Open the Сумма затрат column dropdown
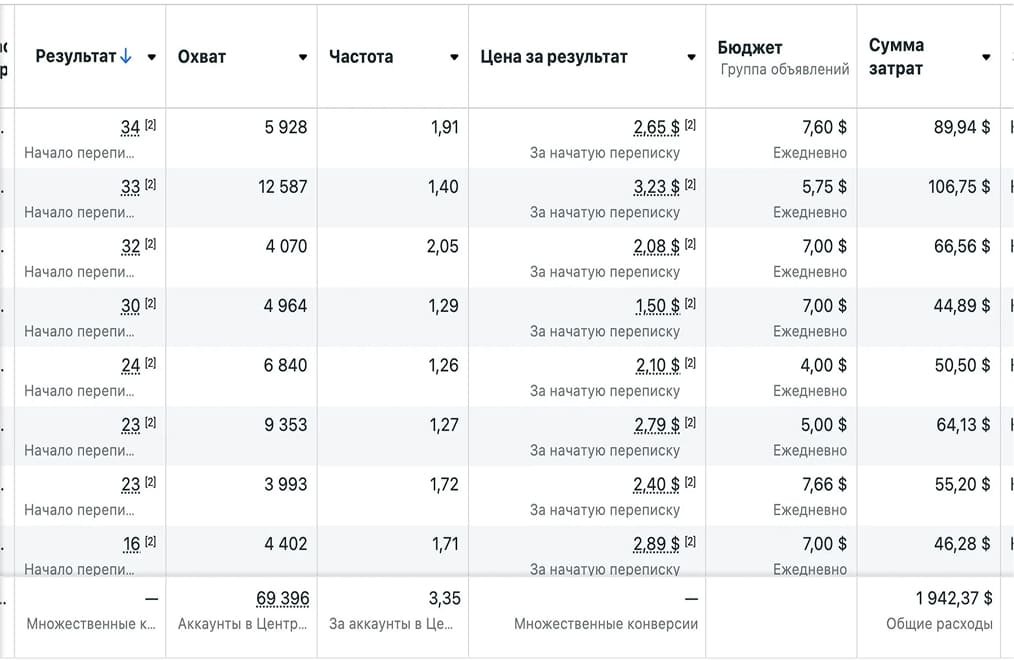Image resolution: width=1014 pixels, height=660 pixels. click(x=986, y=57)
